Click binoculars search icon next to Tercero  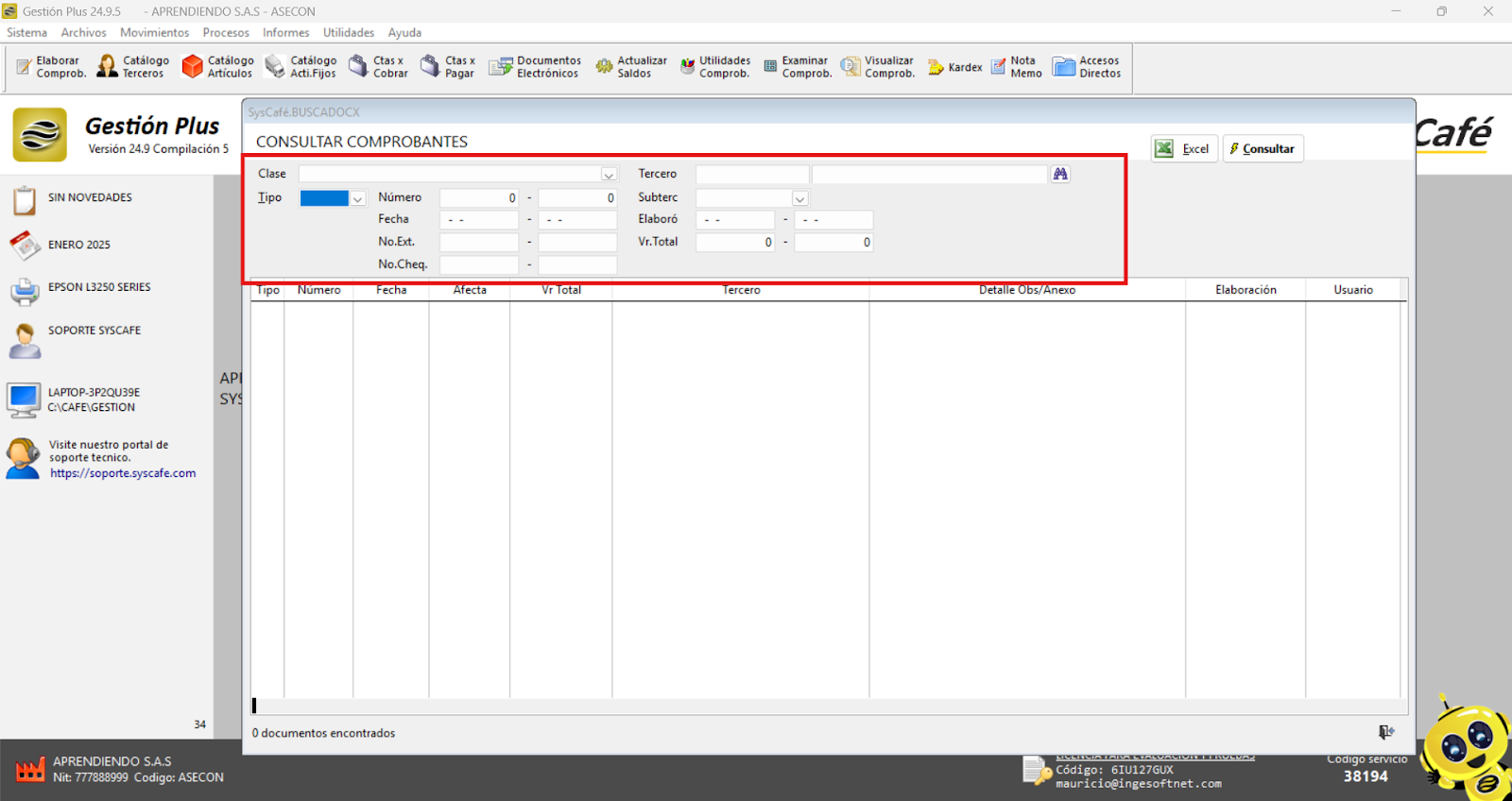1060,174
